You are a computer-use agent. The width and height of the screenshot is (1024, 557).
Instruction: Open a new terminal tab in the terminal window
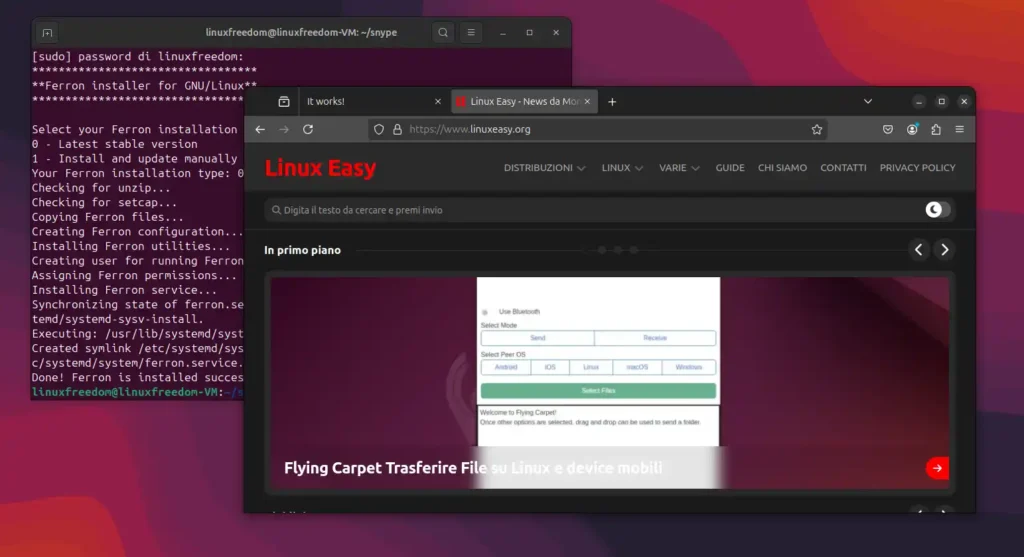tap(47, 33)
